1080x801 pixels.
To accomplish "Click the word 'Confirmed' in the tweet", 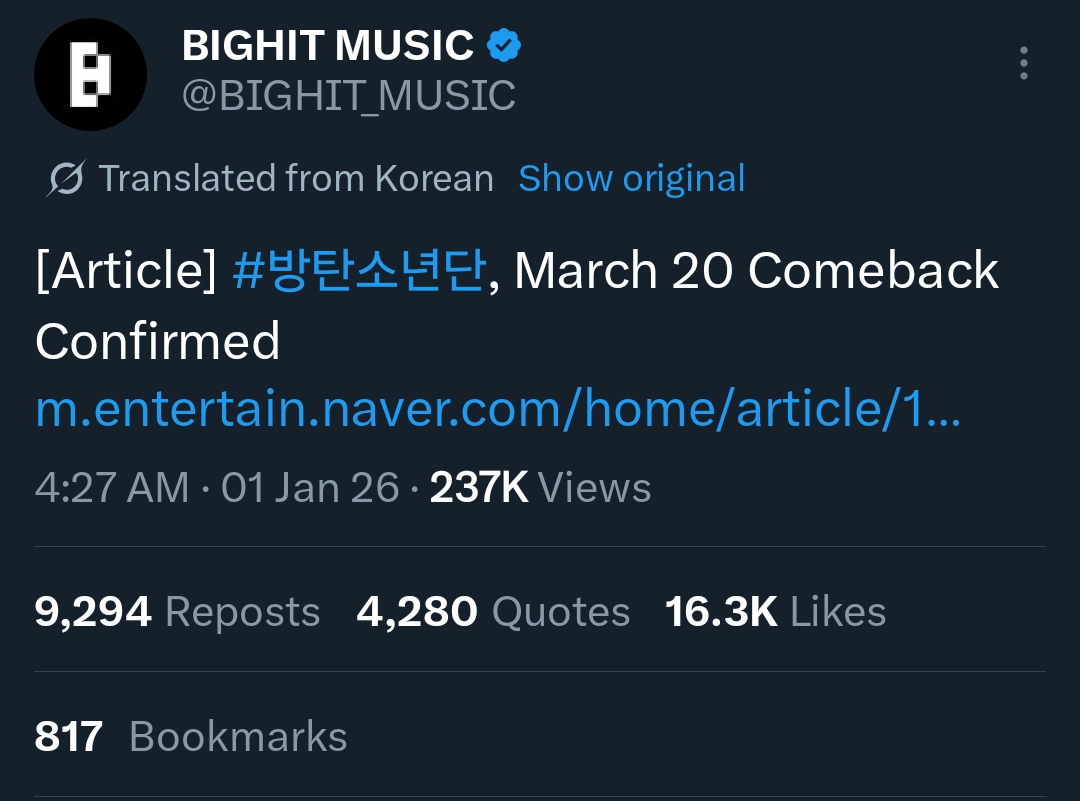I will click(x=157, y=342).
